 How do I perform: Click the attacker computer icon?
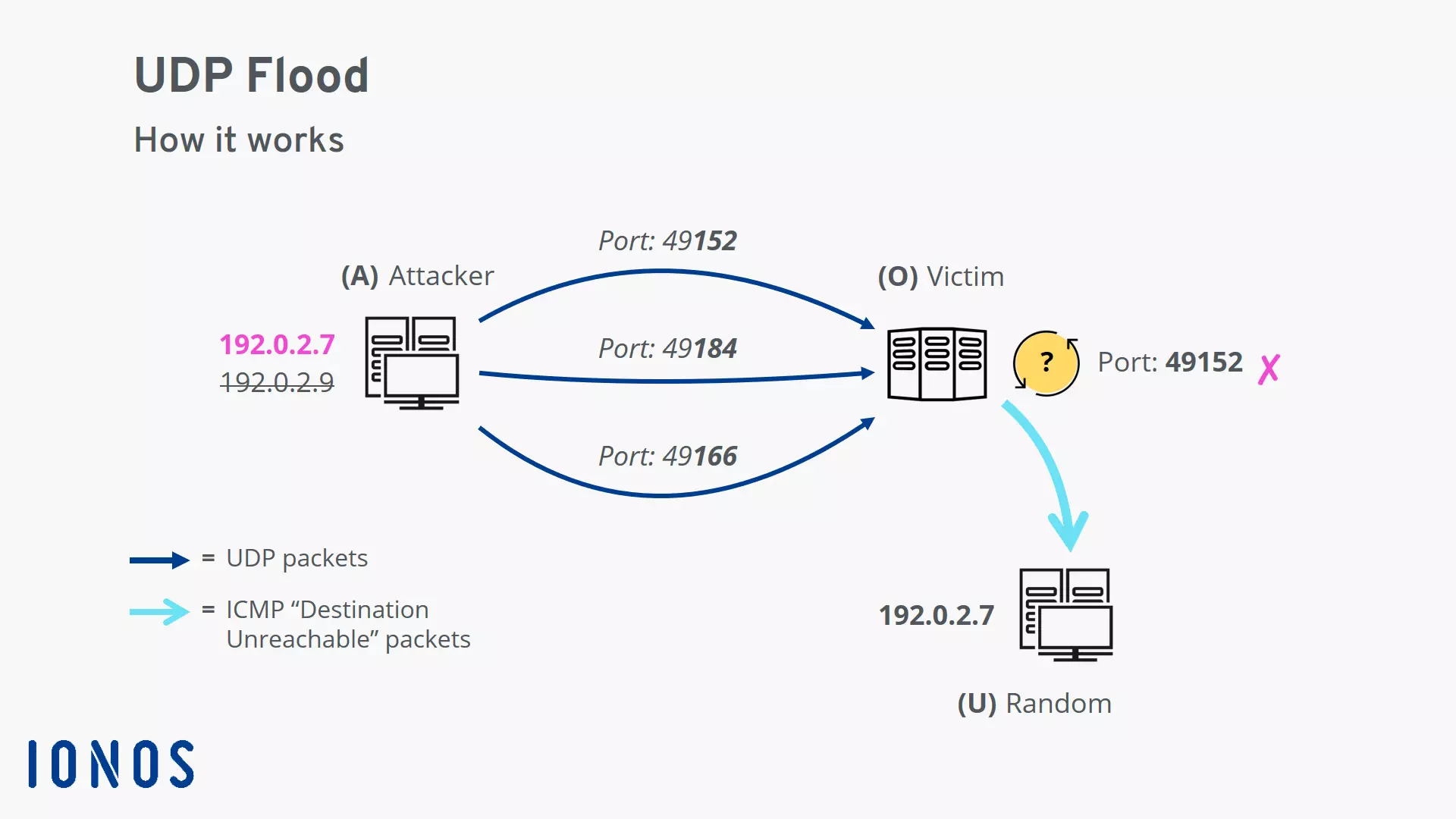coord(410,360)
